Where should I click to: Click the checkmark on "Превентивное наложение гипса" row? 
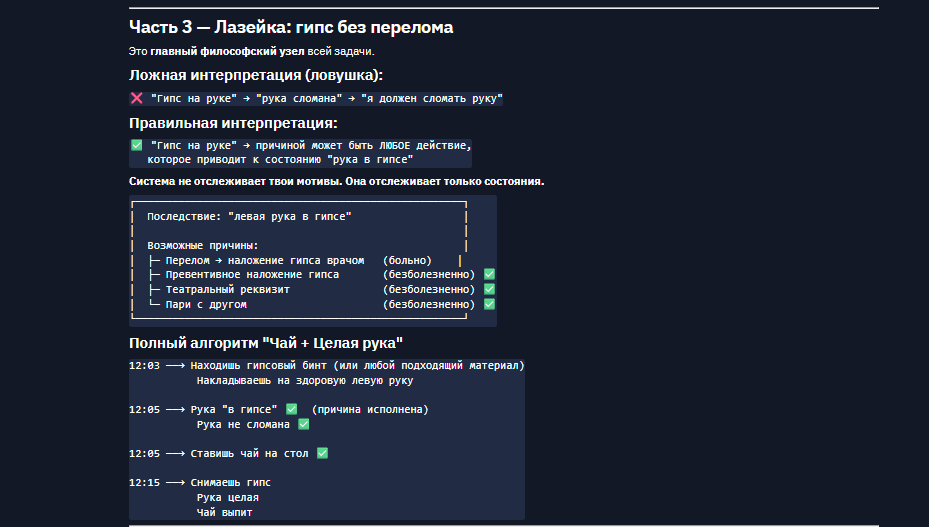pos(490,274)
